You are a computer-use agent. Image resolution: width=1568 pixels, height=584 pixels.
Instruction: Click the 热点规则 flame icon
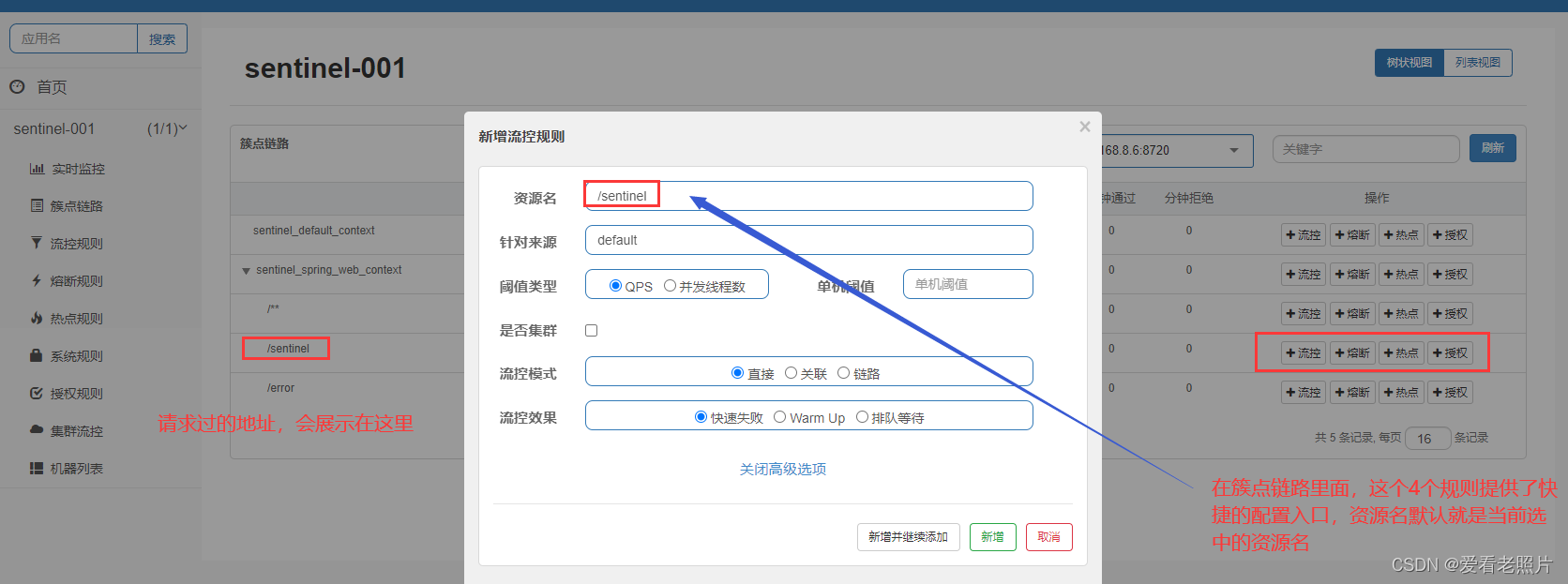click(37, 318)
